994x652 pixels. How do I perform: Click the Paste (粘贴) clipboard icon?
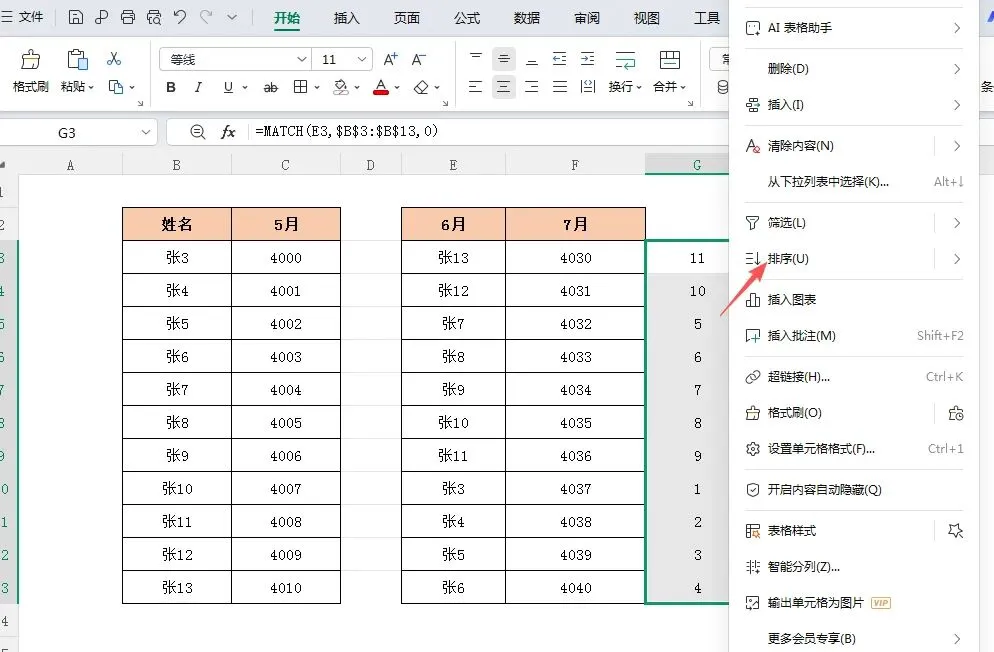(x=77, y=60)
